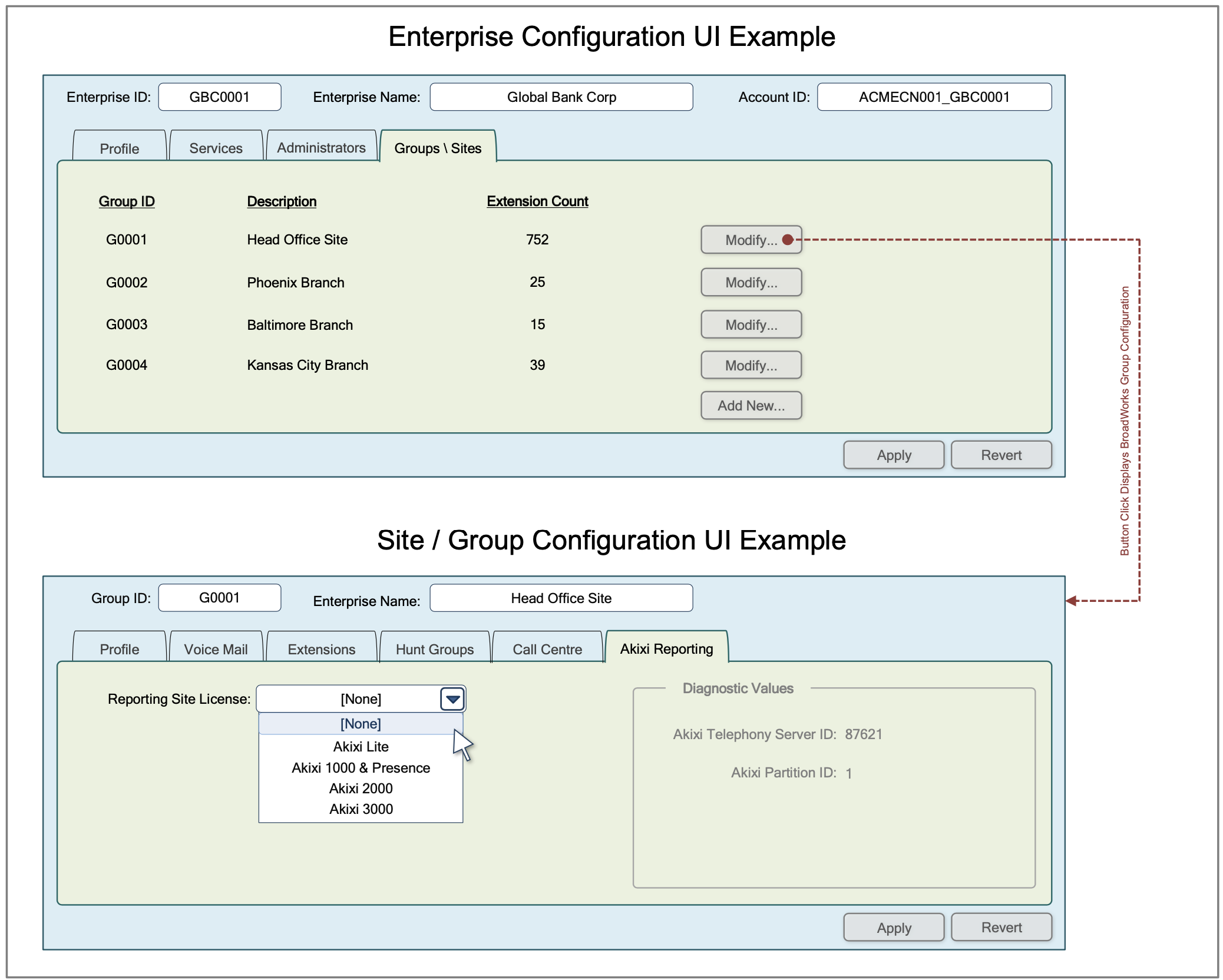The height and width of the screenshot is (980, 1223).
Task: Open the Administrators tab
Action: pyautogui.click(x=321, y=148)
